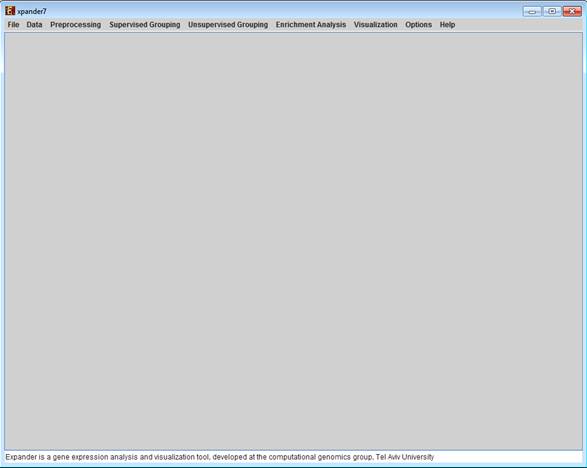Click the Expander app icon in title bar
This screenshot has width=587, height=468.
10,11
